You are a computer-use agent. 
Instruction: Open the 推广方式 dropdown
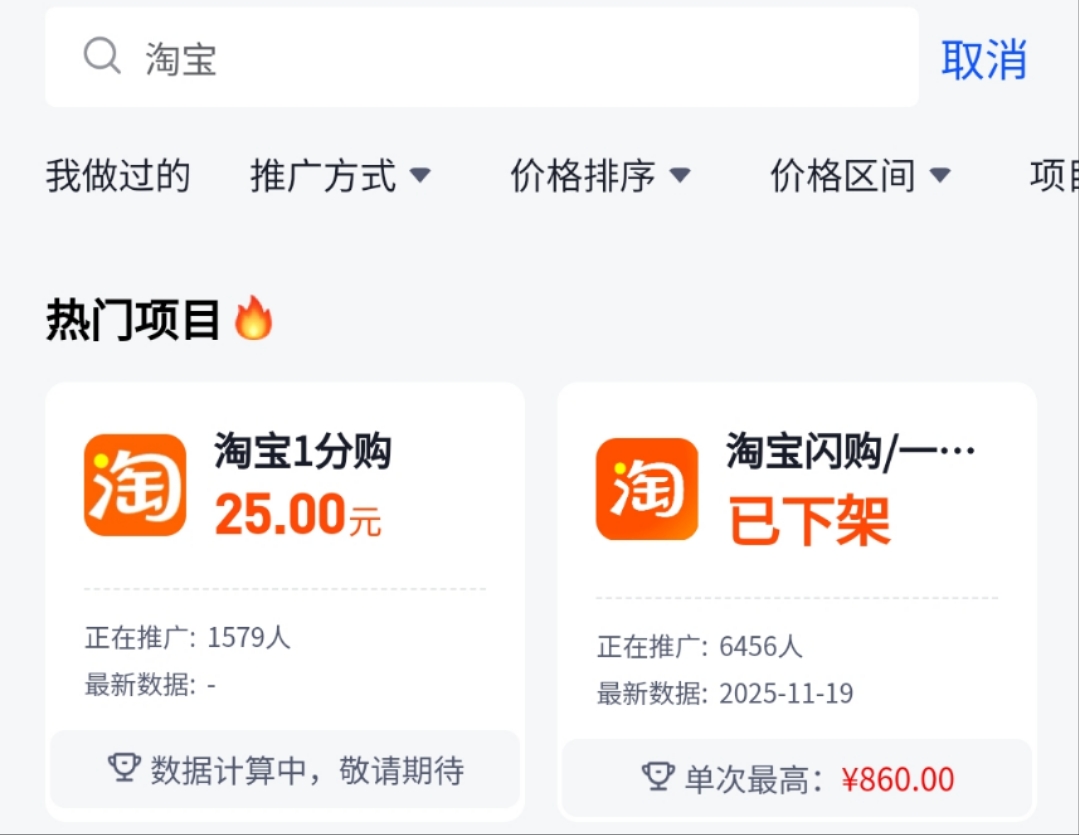click(x=340, y=176)
